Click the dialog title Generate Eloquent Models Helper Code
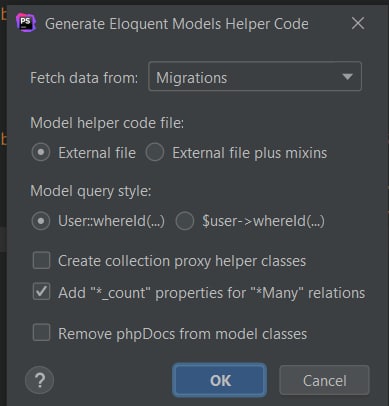 pyautogui.click(x=177, y=24)
